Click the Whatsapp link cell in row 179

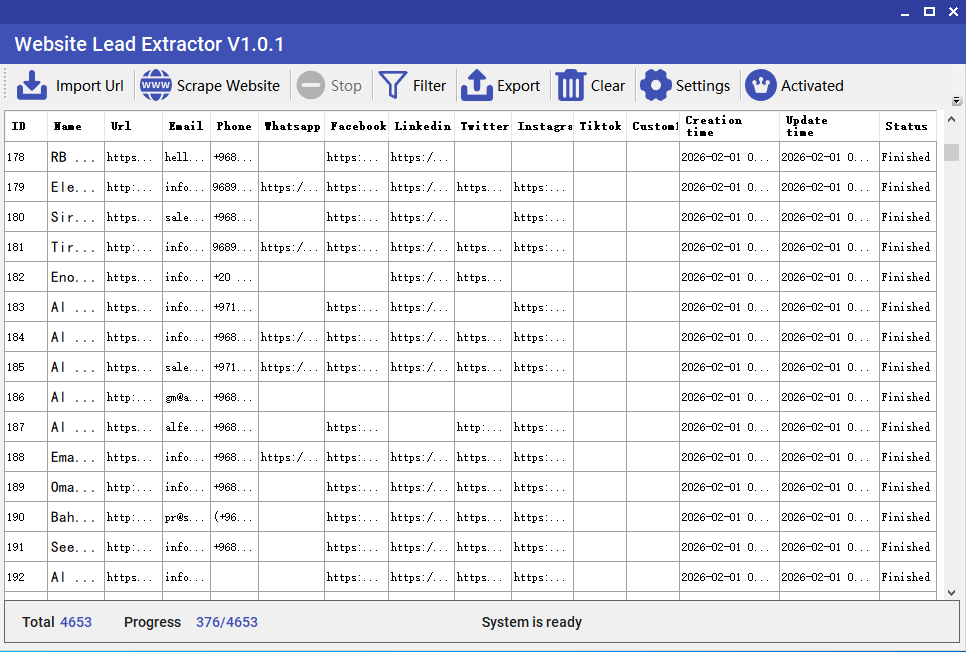290,187
